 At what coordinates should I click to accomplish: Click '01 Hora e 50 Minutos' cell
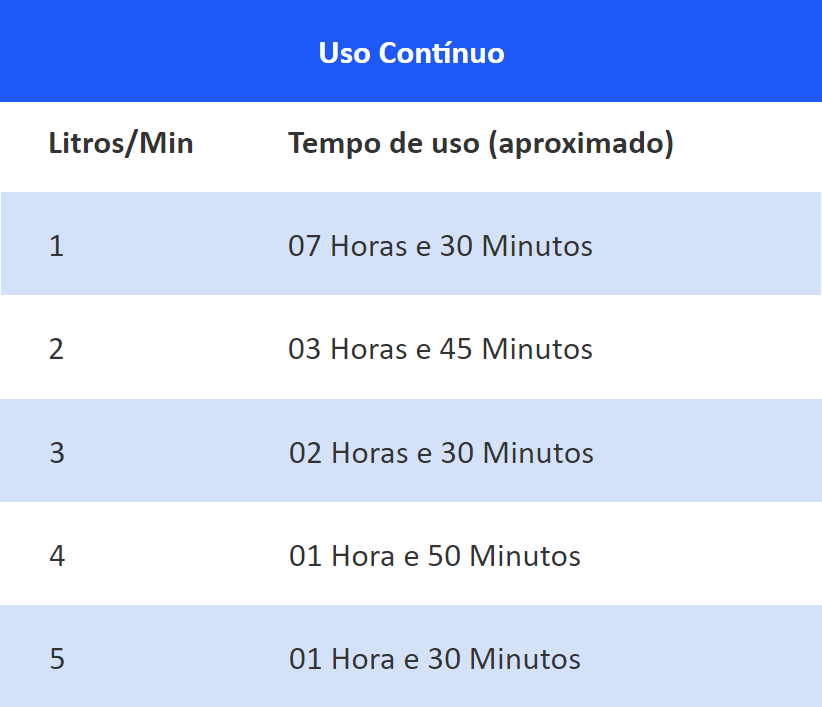click(x=435, y=556)
